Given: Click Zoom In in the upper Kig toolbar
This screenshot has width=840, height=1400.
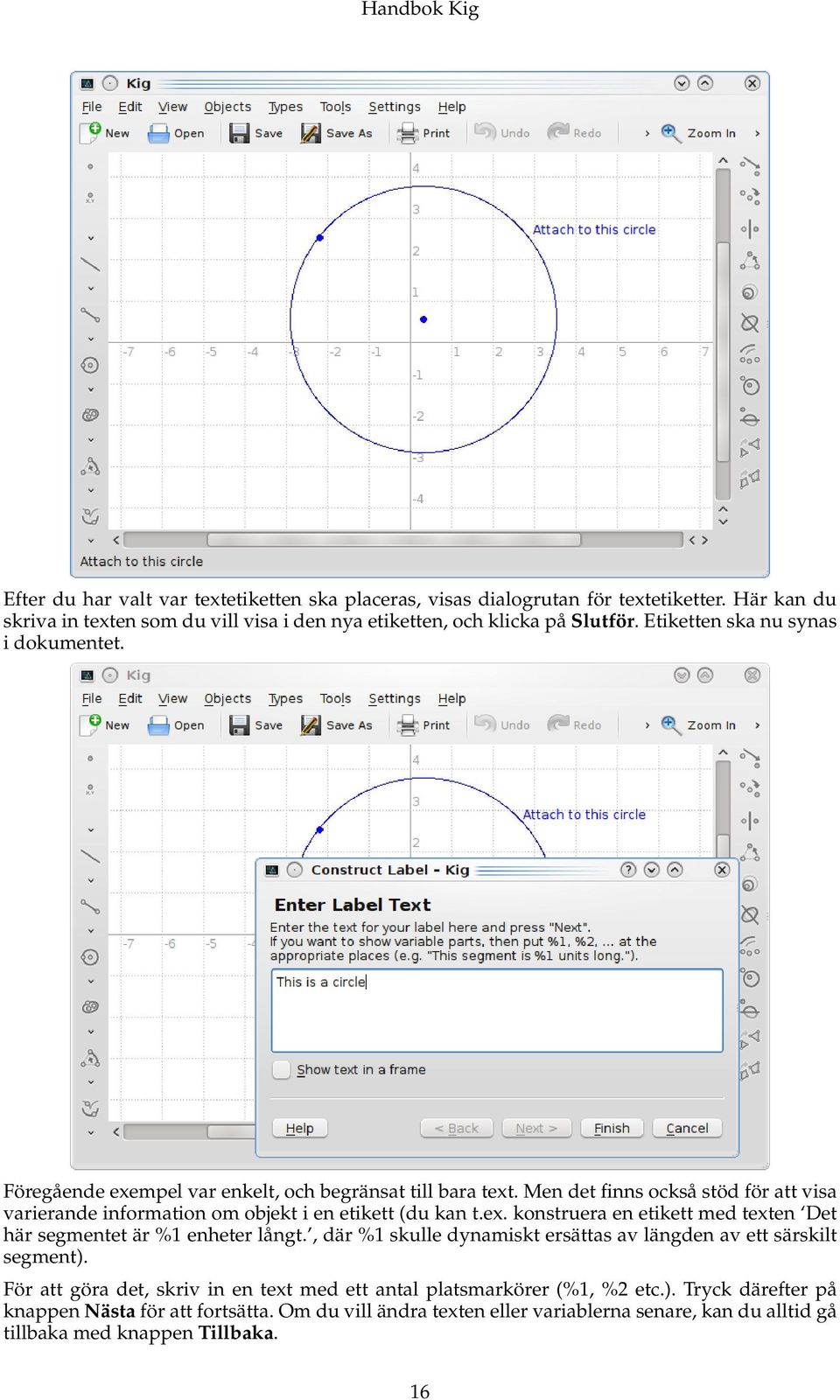Looking at the screenshot, I should (698, 133).
